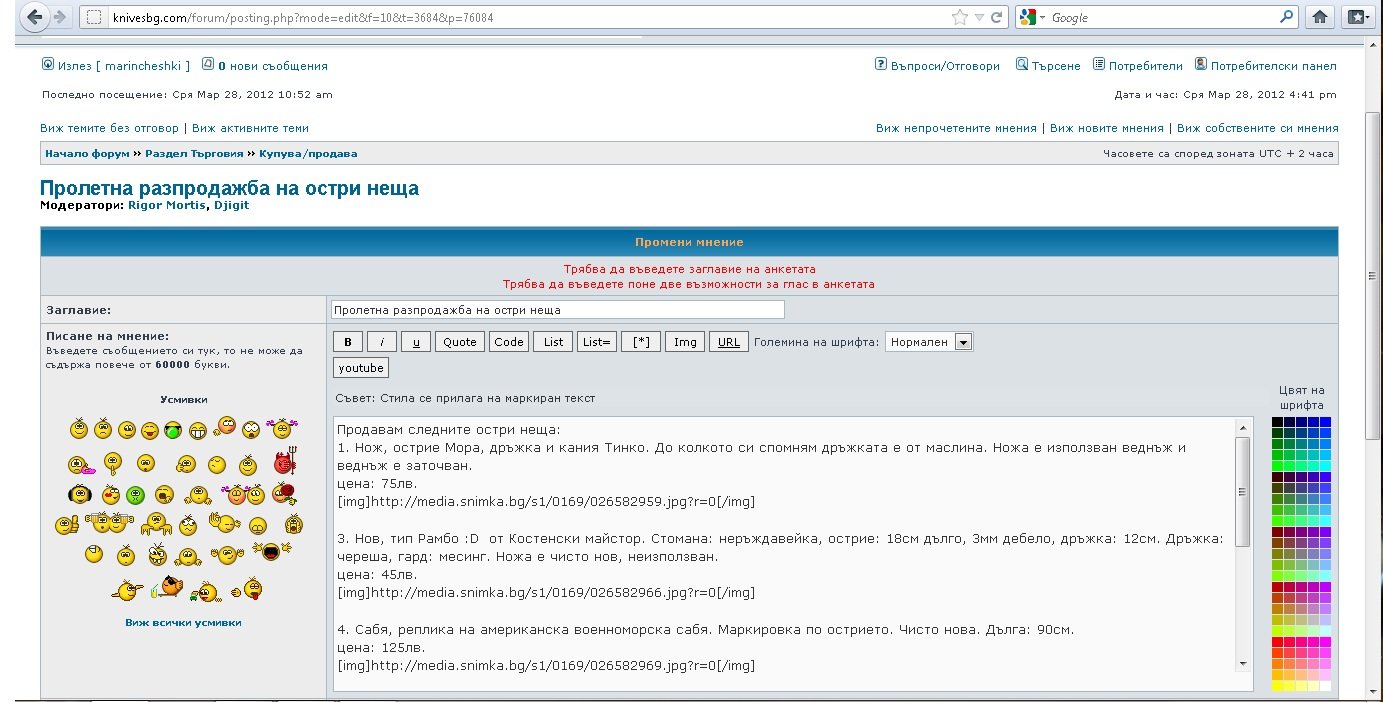Screen dimensions: 1383x702
Task: Click the Quote BBCode button
Action: pyautogui.click(x=460, y=342)
